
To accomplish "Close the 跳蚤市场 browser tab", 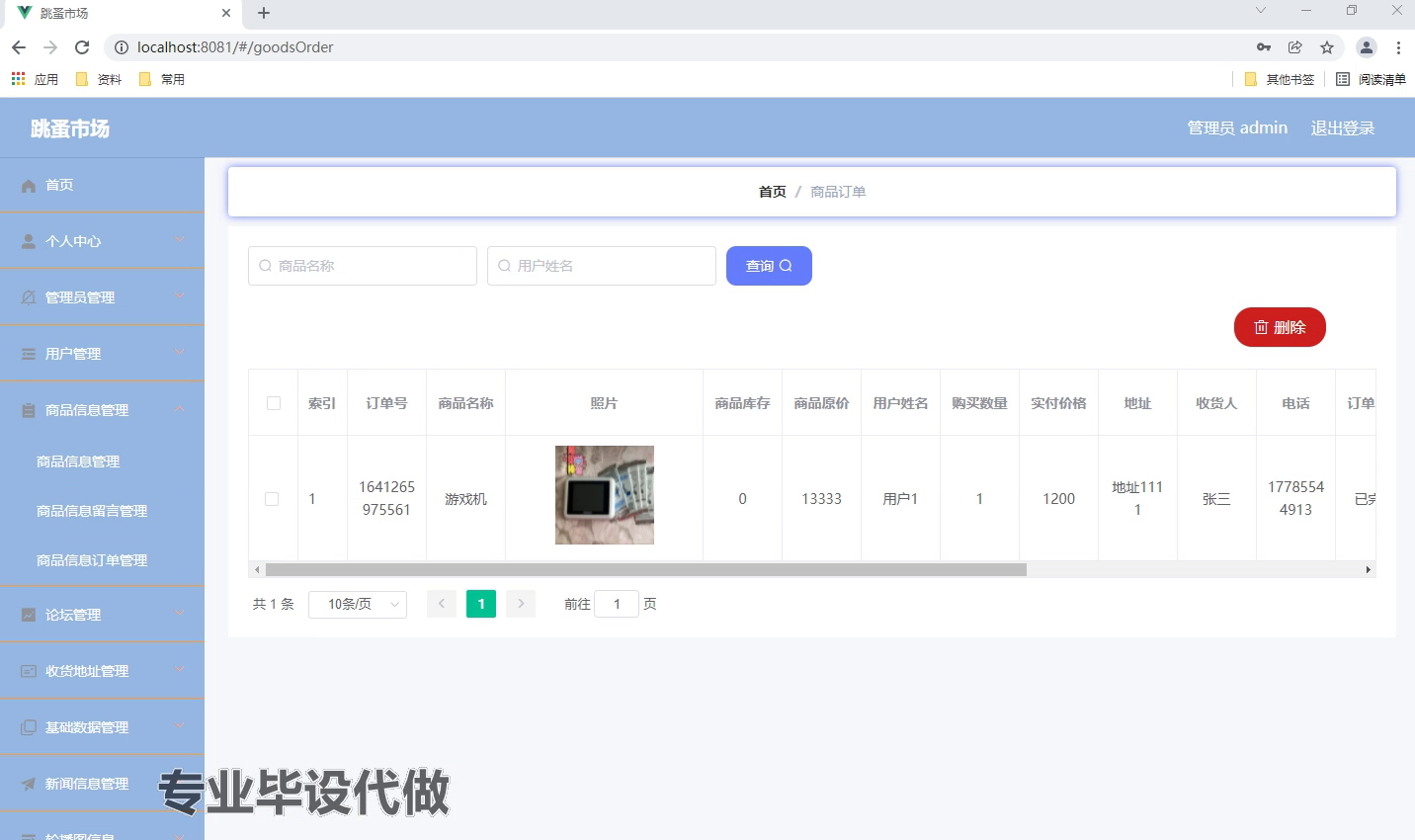I will 226,13.
